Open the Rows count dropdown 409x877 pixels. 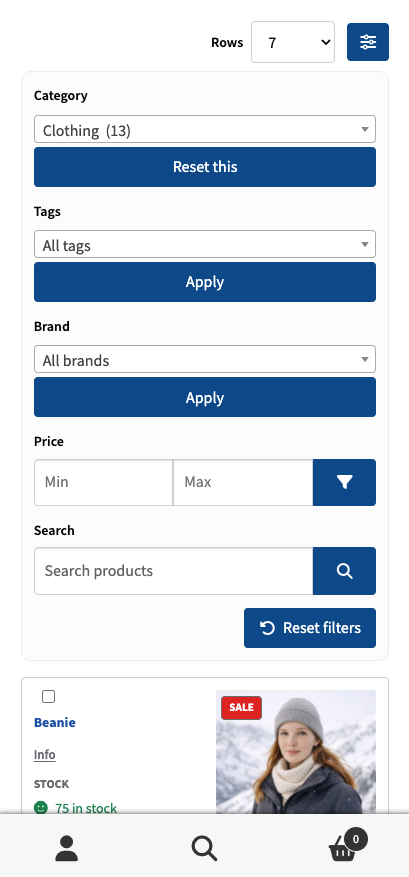coord(293,42)
